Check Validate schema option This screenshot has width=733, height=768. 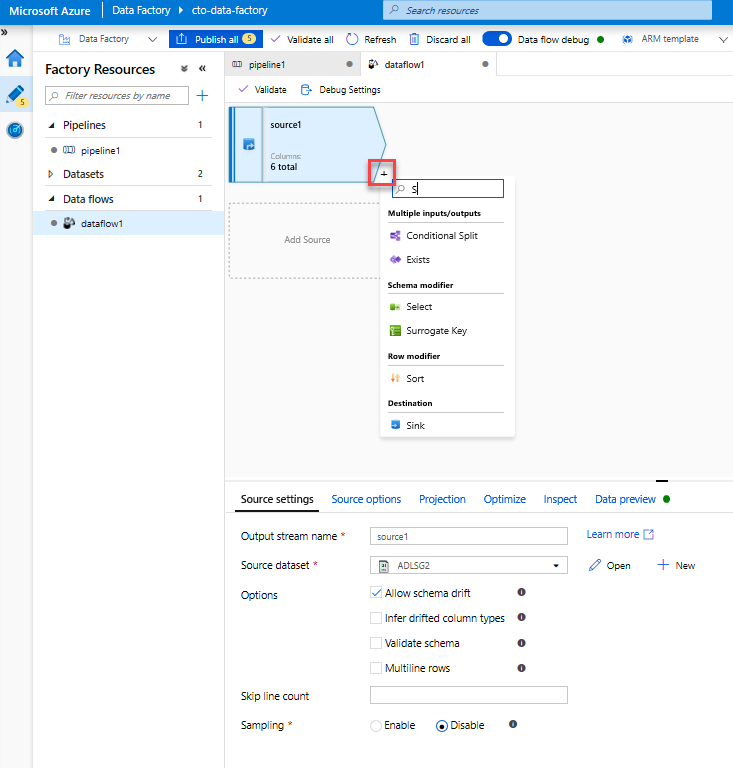pos(376,643)
